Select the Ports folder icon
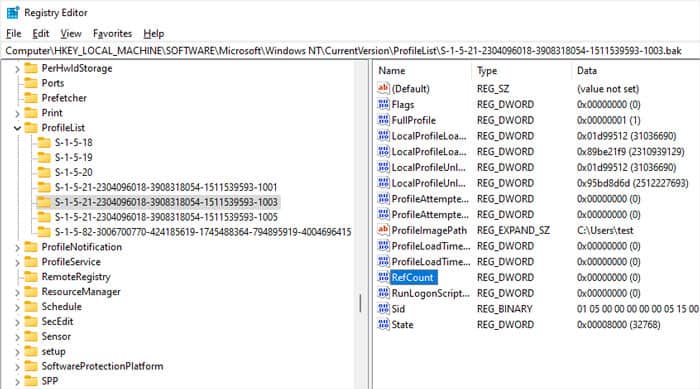Screen dimensions: 700x389 click(31, 83)
